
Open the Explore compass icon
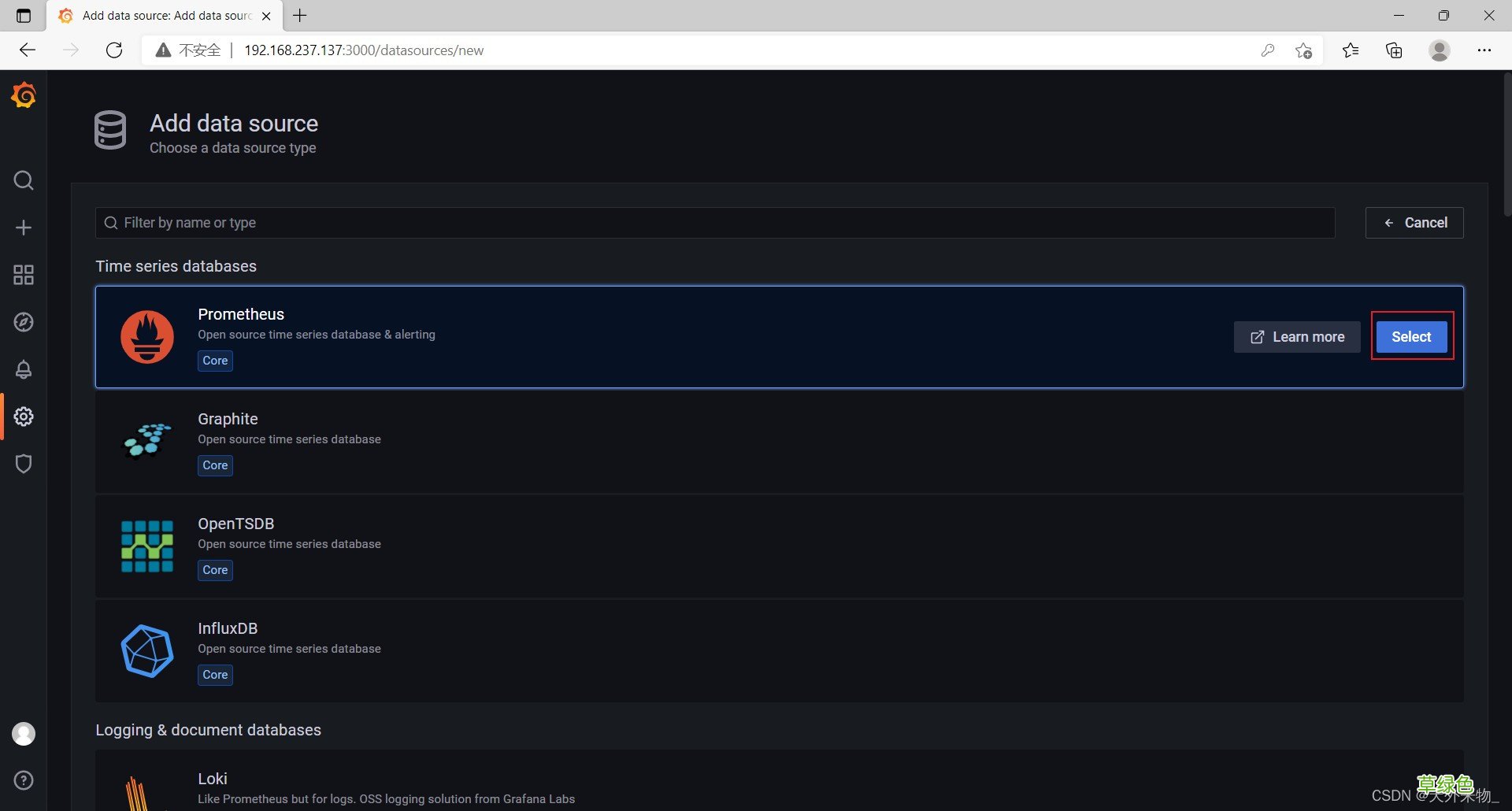24,322
